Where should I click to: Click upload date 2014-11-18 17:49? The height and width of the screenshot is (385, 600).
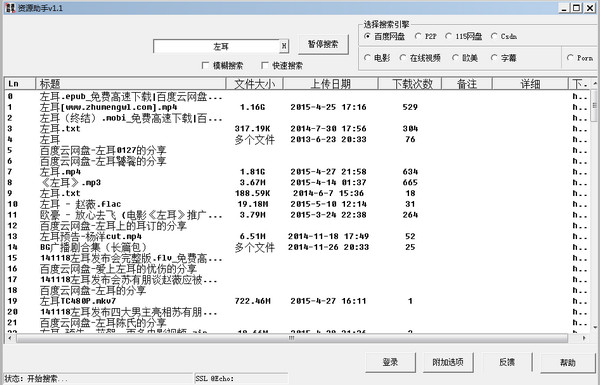click(328, 237)
